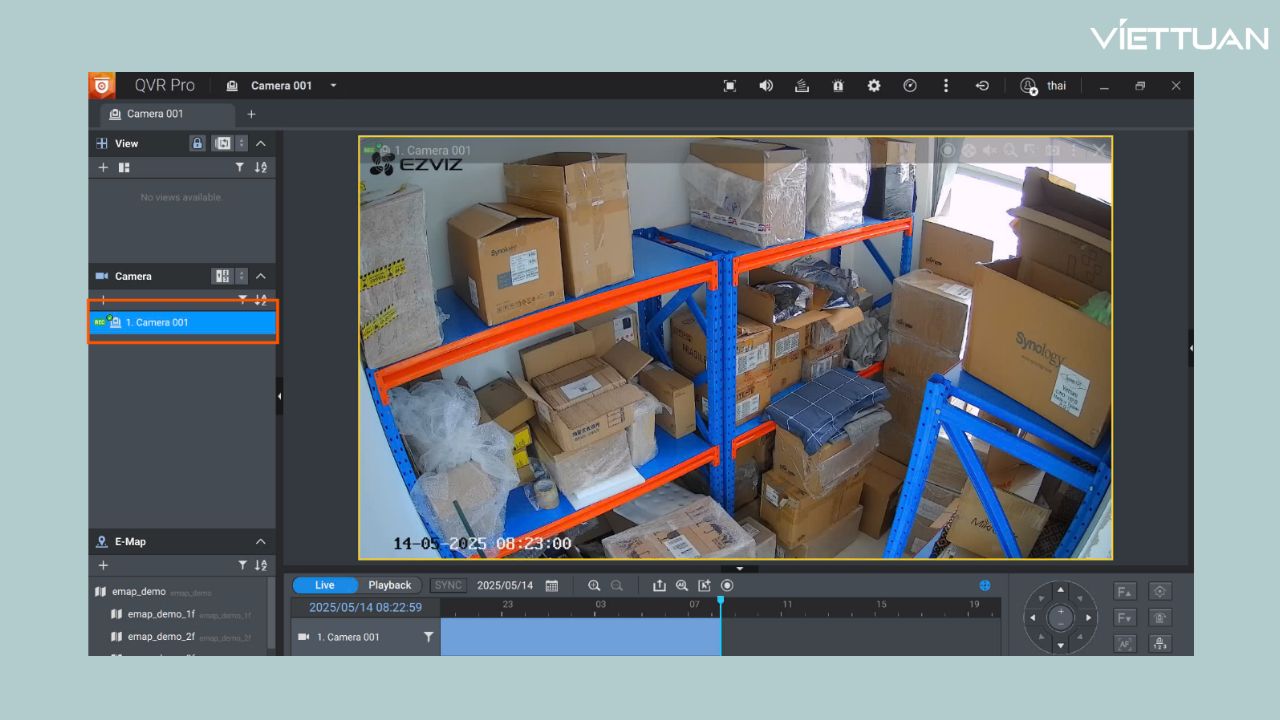Screen dimensions: 1280x720
Task: Click the focus near (F▼) button
Action: coord(1125,618)
